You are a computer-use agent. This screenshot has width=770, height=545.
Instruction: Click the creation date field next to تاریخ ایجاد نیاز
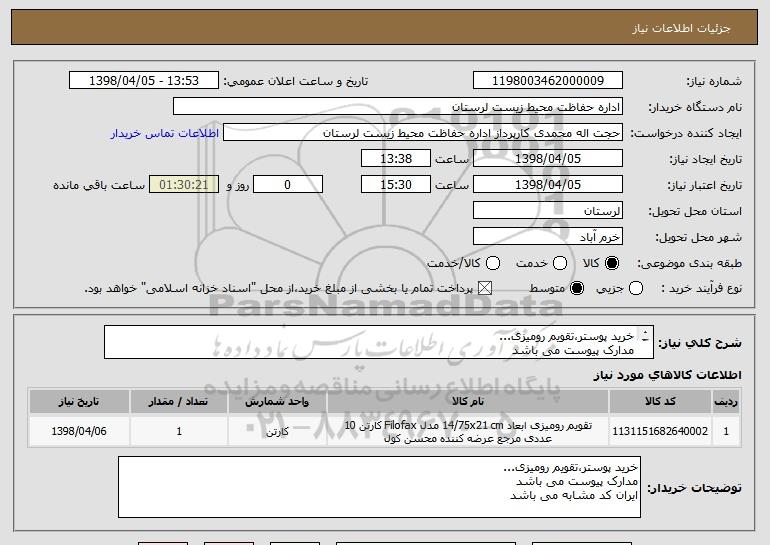coord(548,159)
